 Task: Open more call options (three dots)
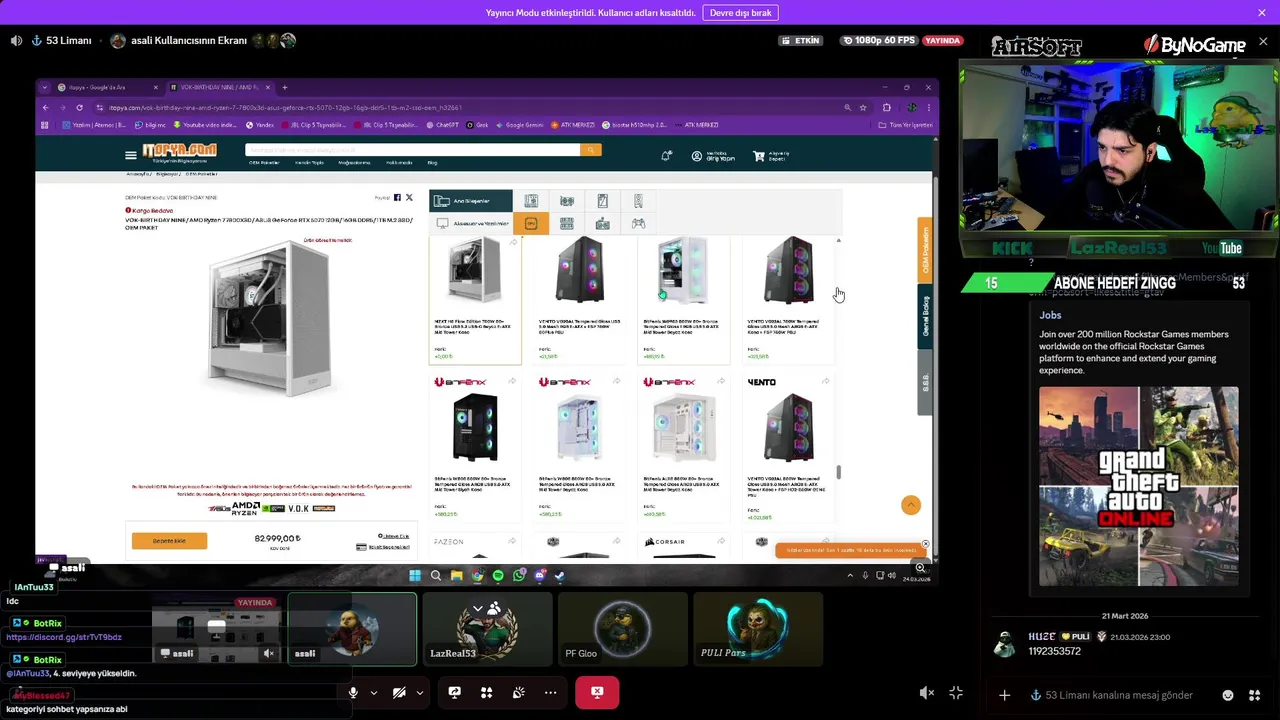(550, 692)
